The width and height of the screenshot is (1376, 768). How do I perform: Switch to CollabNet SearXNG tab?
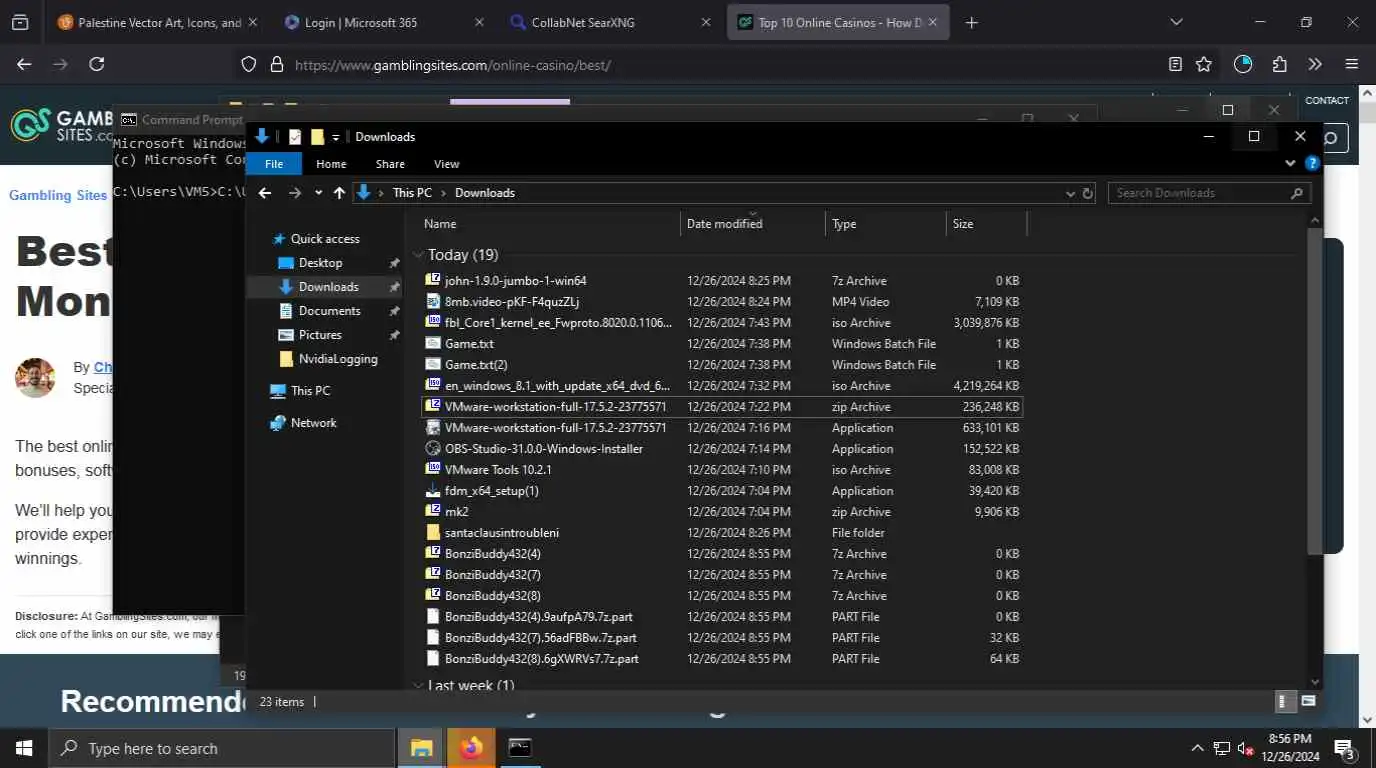(x=609, y=22)
